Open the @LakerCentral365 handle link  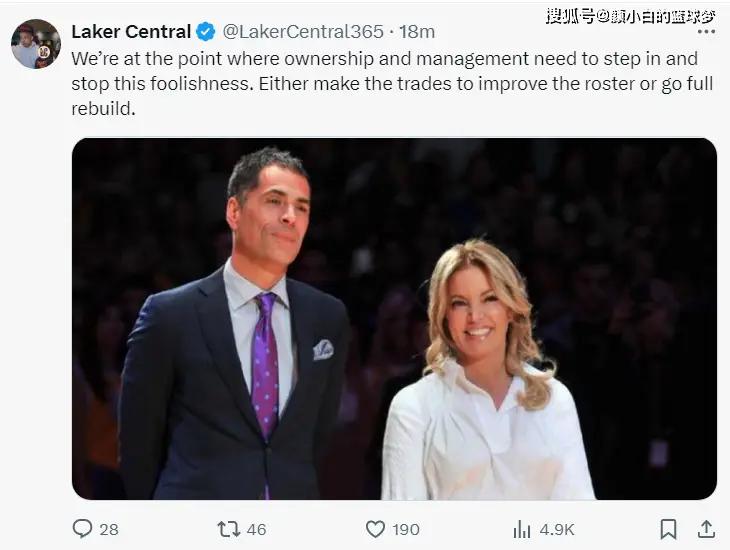304,32
